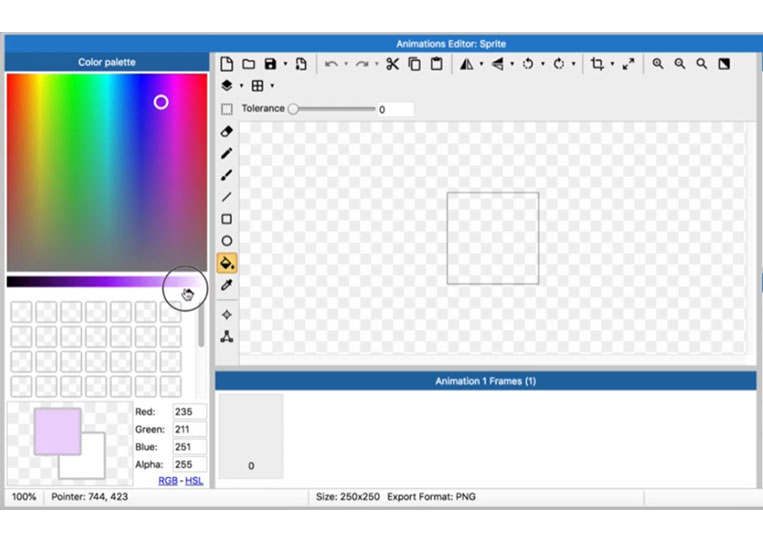
Task: Select the Crop tool
Action: (597, 64)
